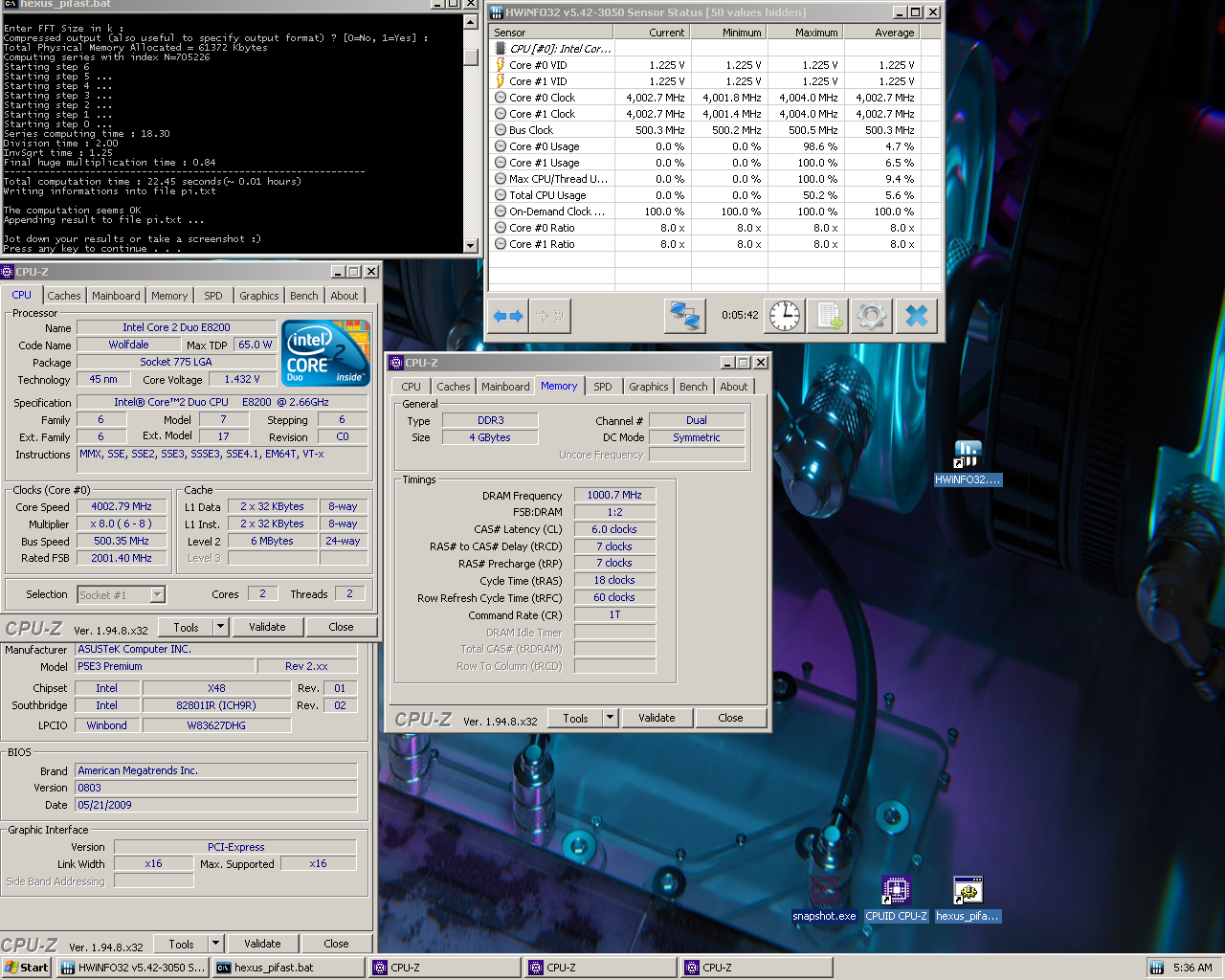Click the P5E3 Premium model field

(166, 666)
